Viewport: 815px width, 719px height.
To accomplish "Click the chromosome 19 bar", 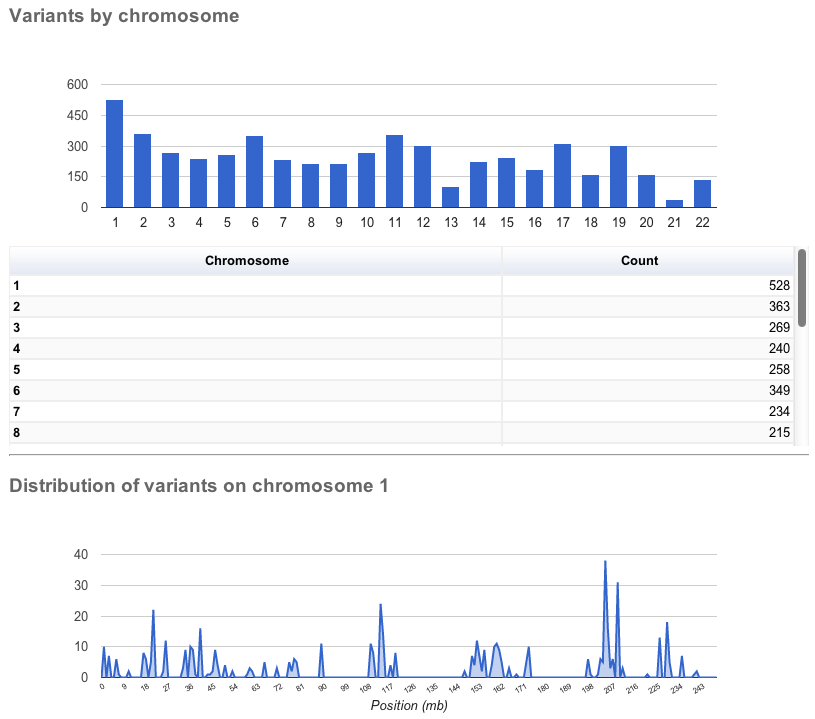I will (618, 177).
